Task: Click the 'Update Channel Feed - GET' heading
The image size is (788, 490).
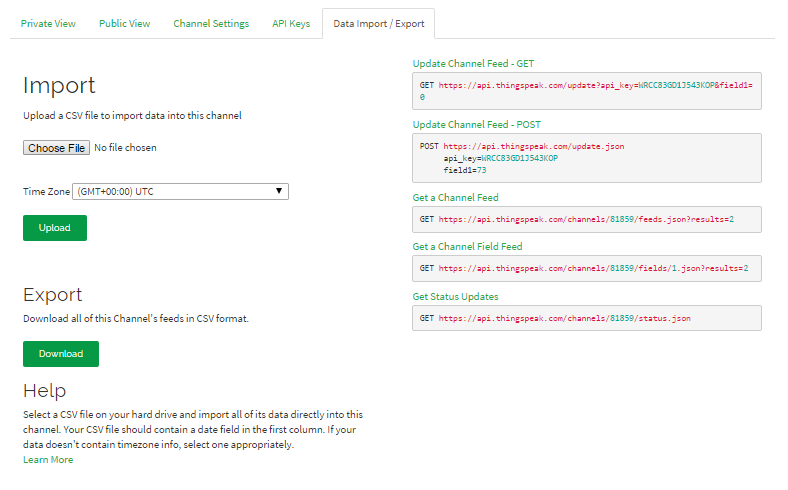Action: click(x=473, y=64)
